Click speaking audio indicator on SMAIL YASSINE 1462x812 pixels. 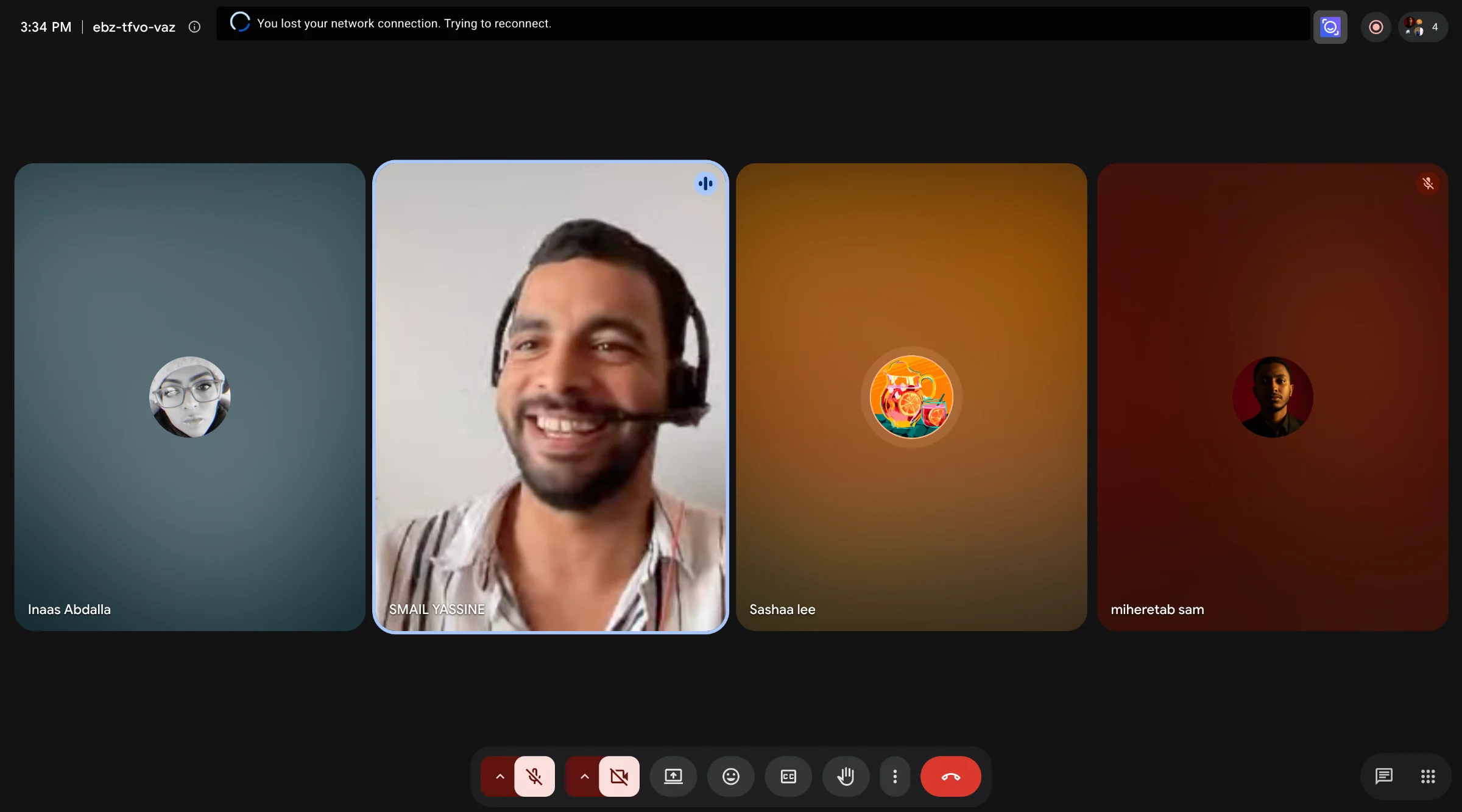705,183
